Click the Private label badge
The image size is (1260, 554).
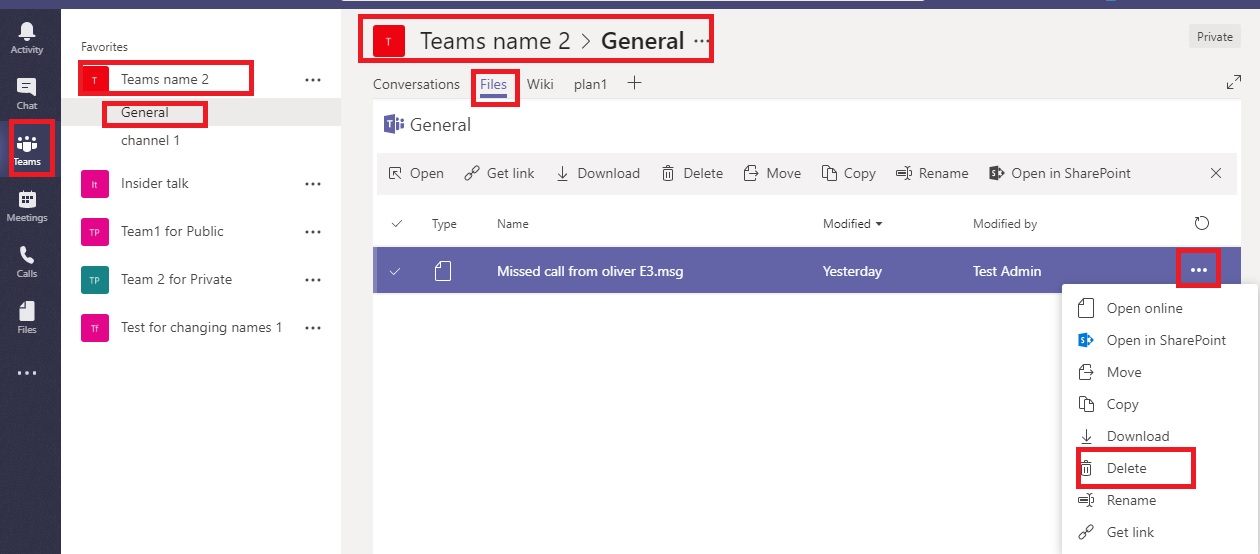click(1215, 37)
